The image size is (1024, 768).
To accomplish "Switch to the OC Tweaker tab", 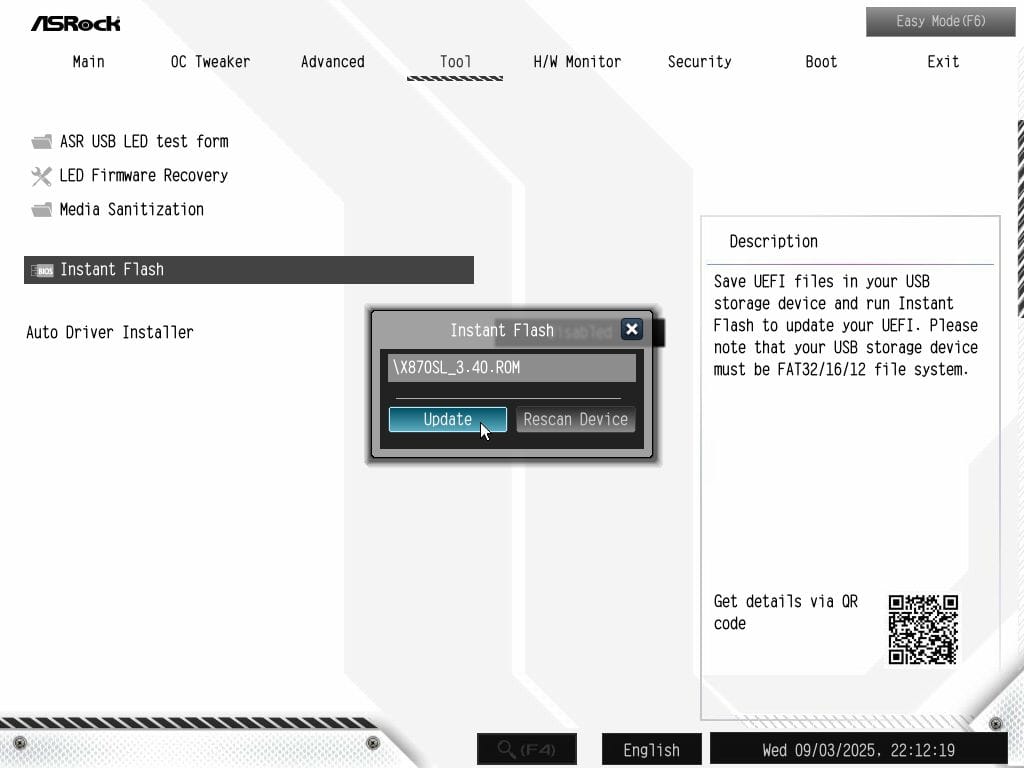I will 210,62.
